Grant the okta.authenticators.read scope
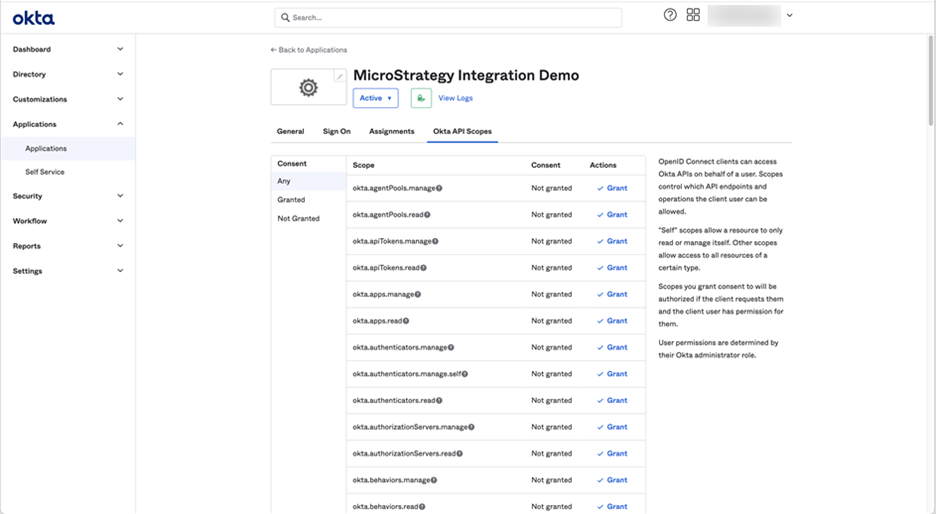 (x=612, y=401)
